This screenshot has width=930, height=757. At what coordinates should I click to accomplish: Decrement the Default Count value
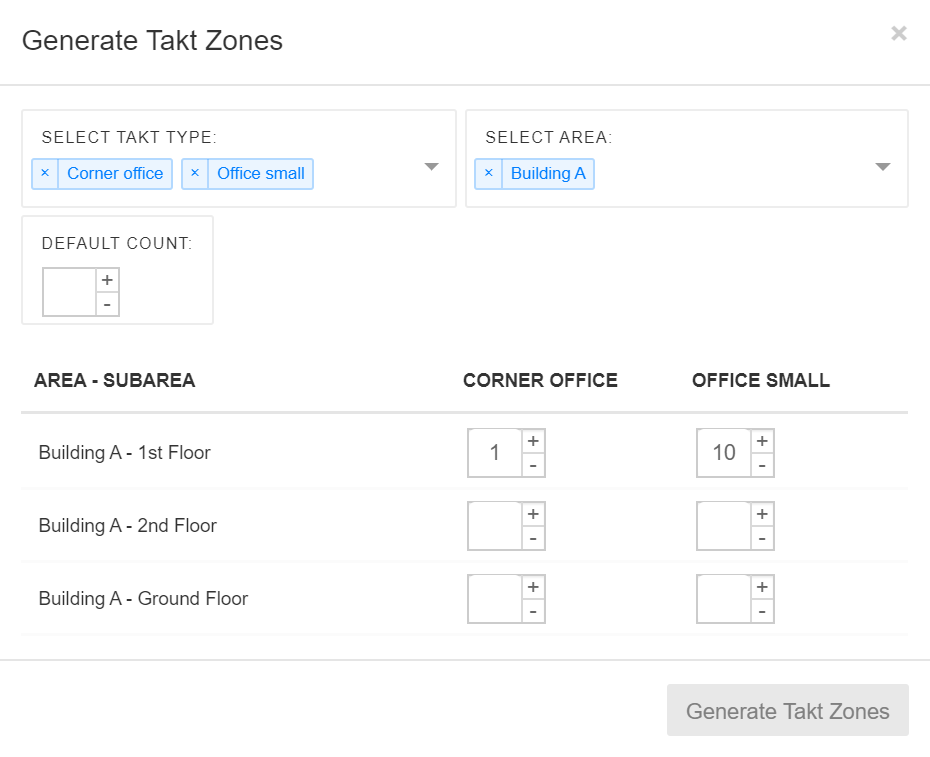(x=107, y=303)
